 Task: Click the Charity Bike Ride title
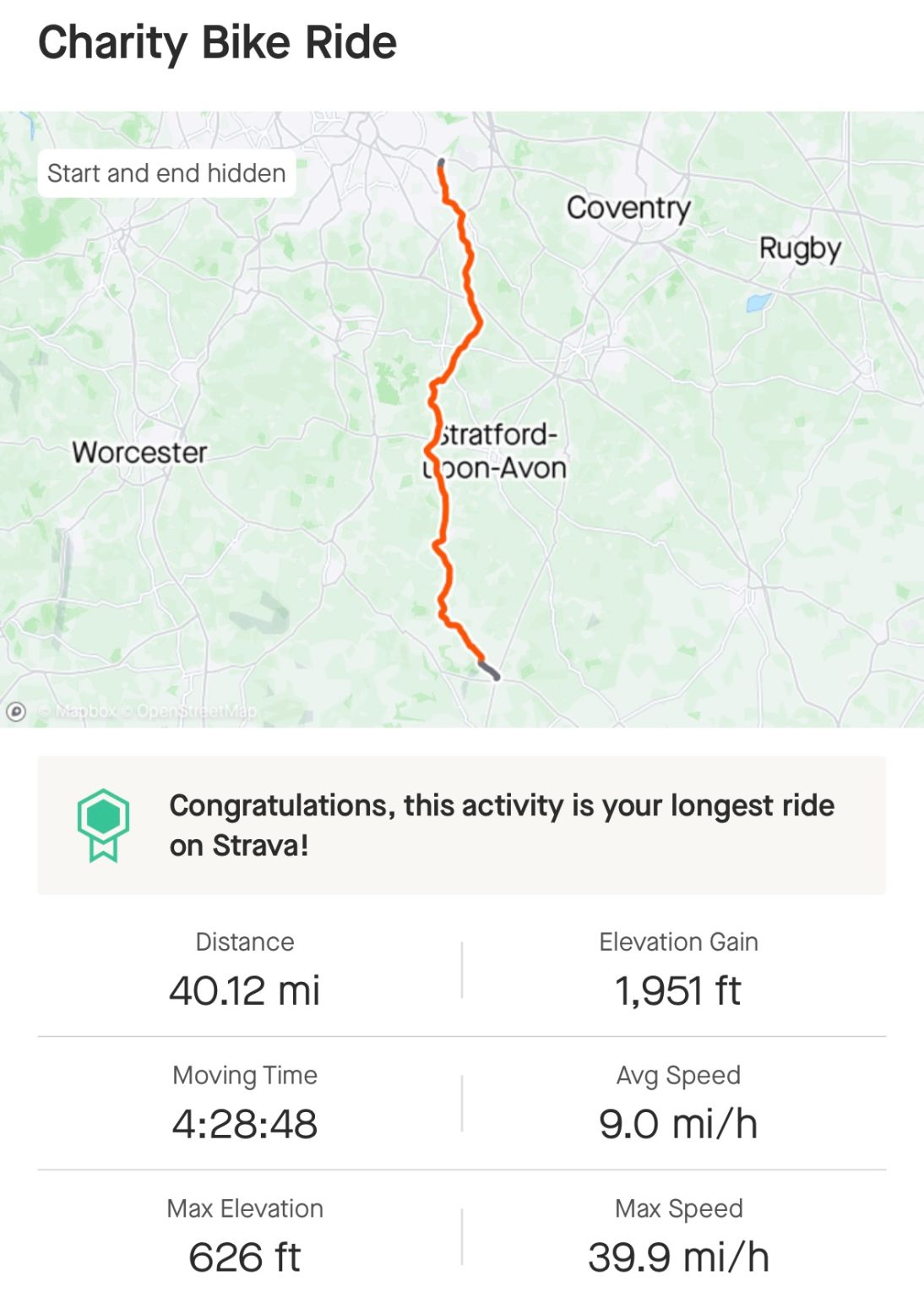pyautogui.click(x=217, y=42)
